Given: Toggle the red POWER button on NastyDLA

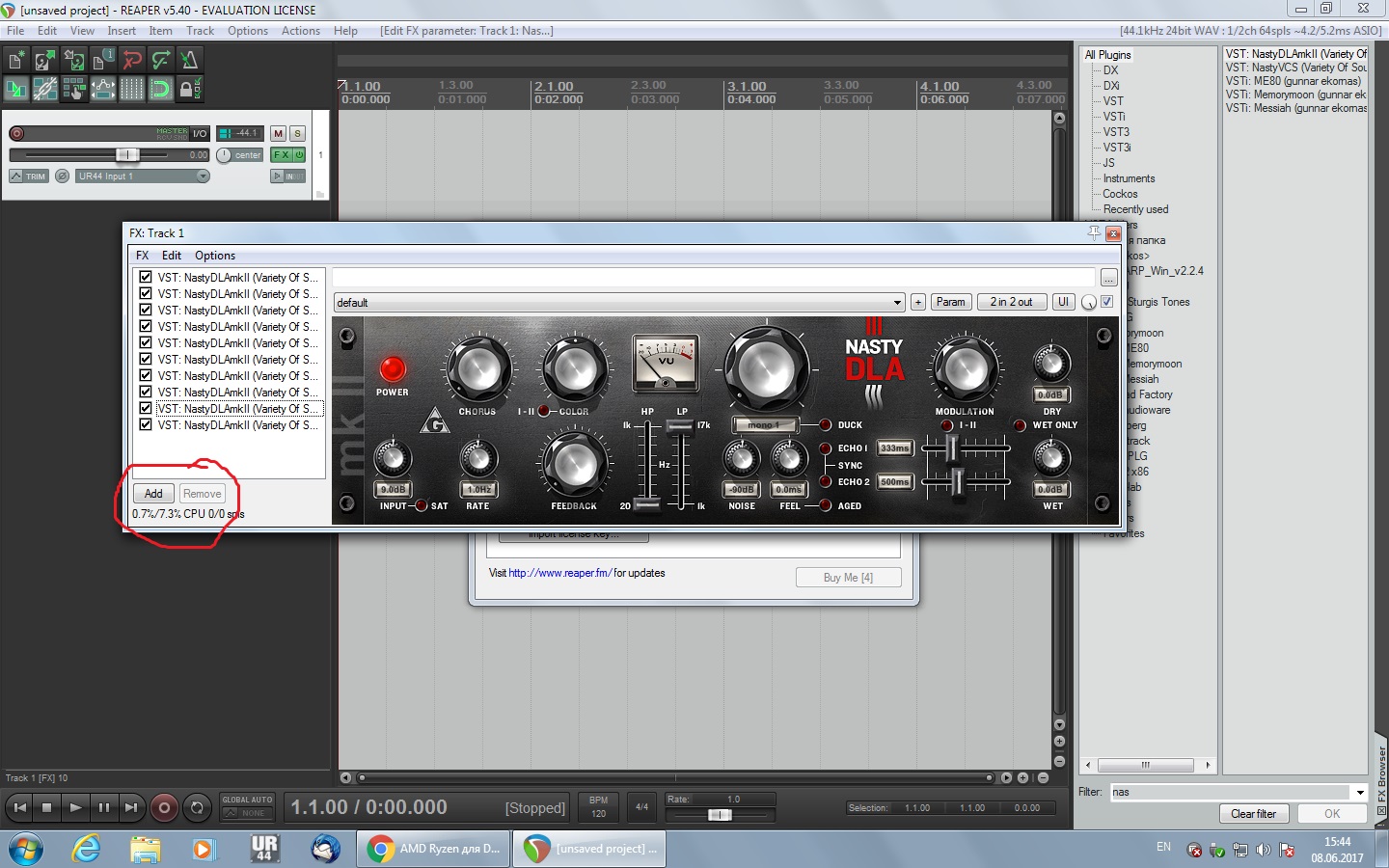Looking at the screenshot, I should (393, 368).
